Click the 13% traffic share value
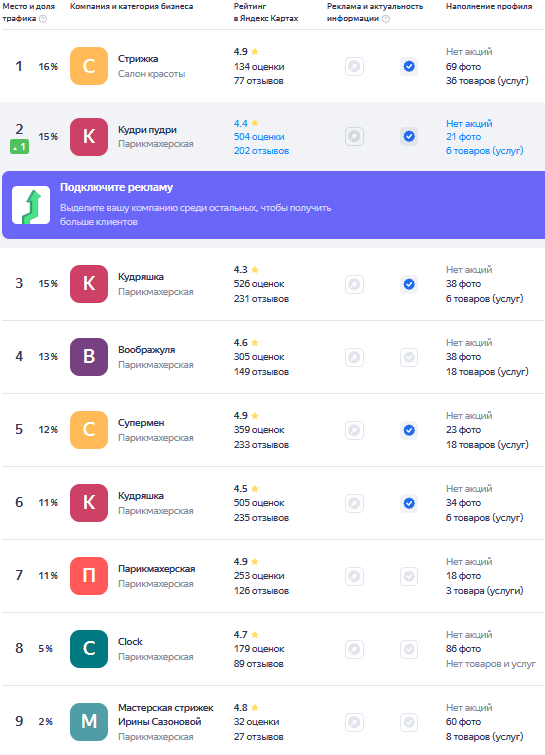This screenshot has height=755, width=545. click(48, 357)
